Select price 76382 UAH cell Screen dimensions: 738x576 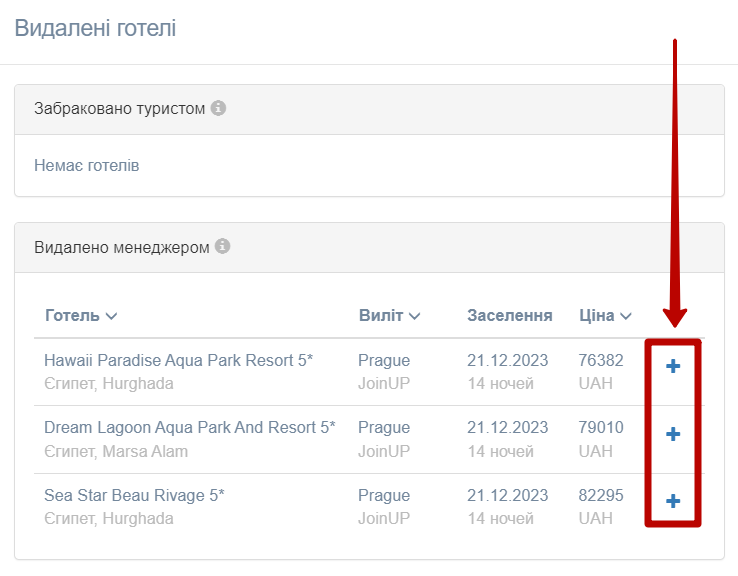[601, 372]
